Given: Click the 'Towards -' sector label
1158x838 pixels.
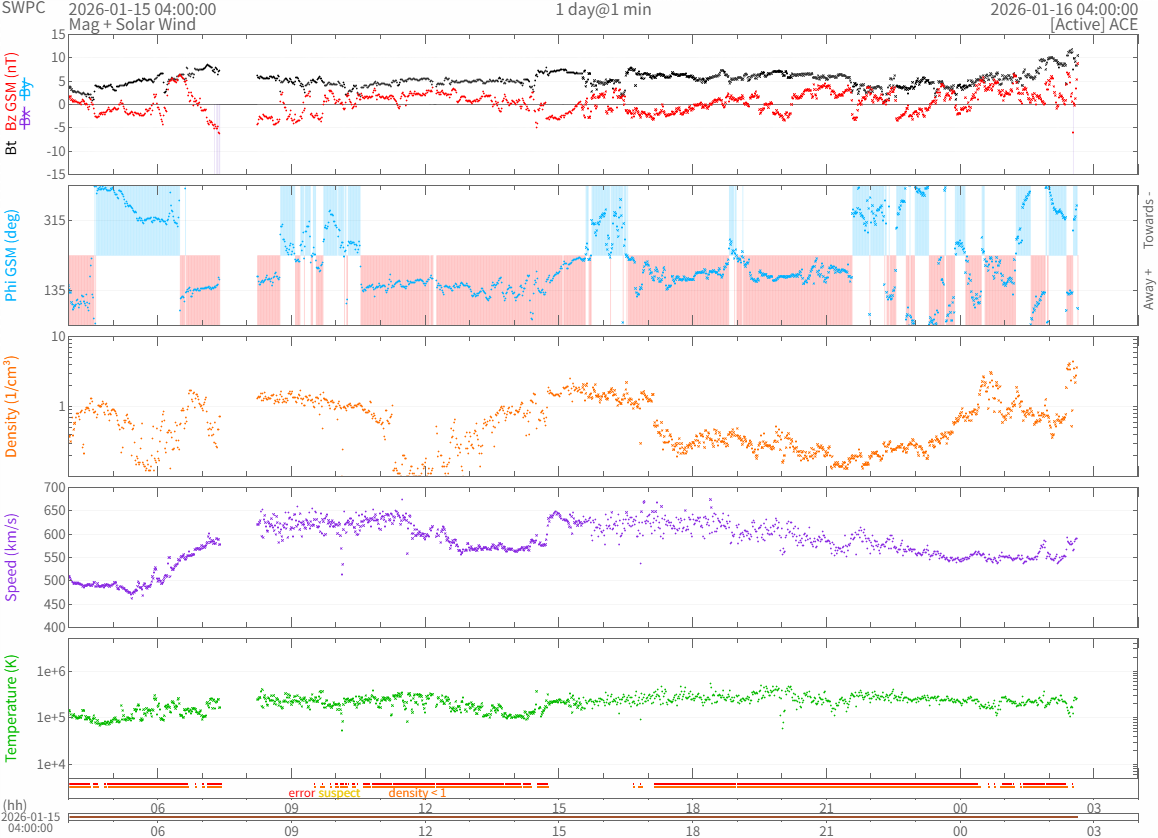Looking at the screenshot, I should coord(1148,220).
